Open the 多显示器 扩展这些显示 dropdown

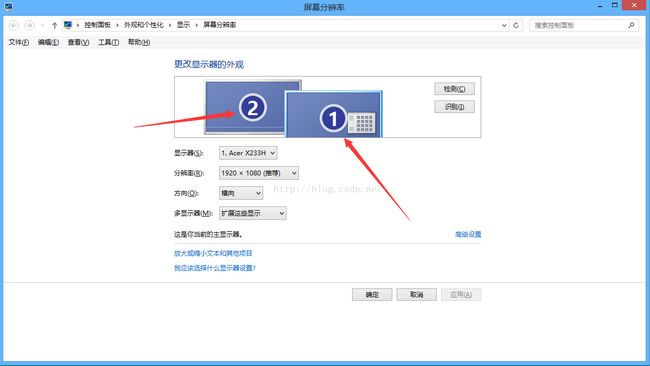pyautogui.click(x=252, y=213)
